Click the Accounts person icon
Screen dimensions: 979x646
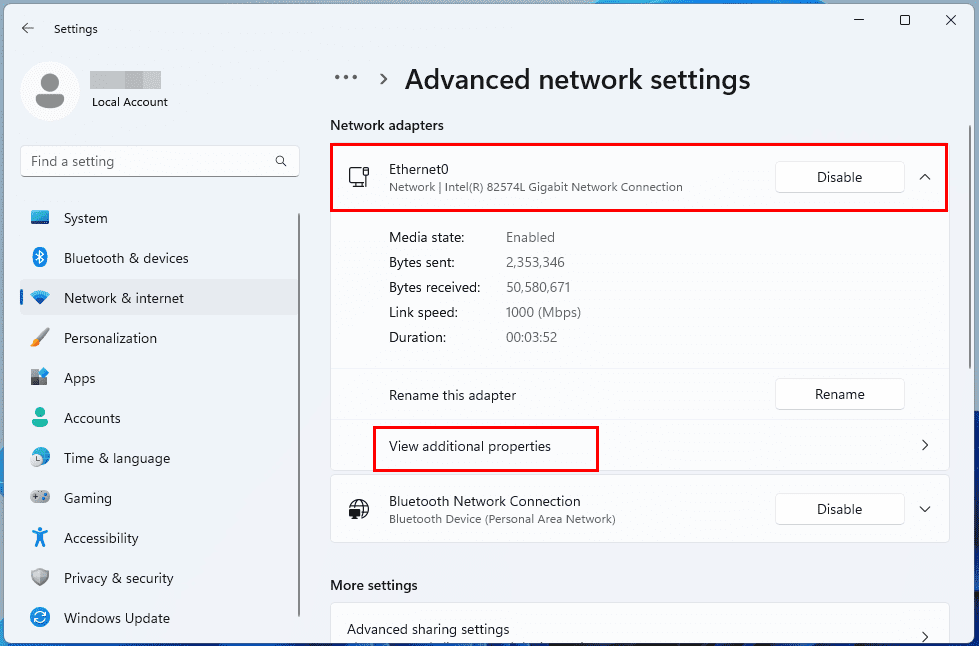tap(40, 418)
